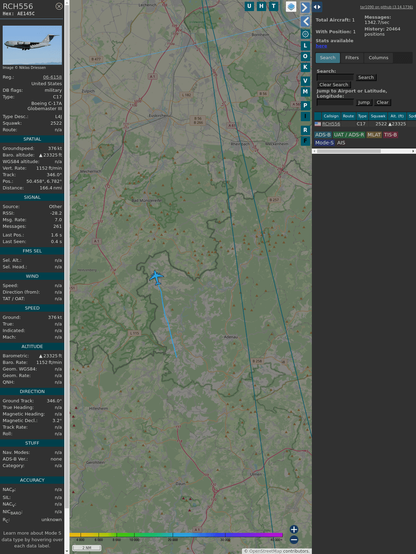Click the Mode-S source legend label
This screenshot has height=554, width=416.
pyautogui.click(x=324, y=143)
